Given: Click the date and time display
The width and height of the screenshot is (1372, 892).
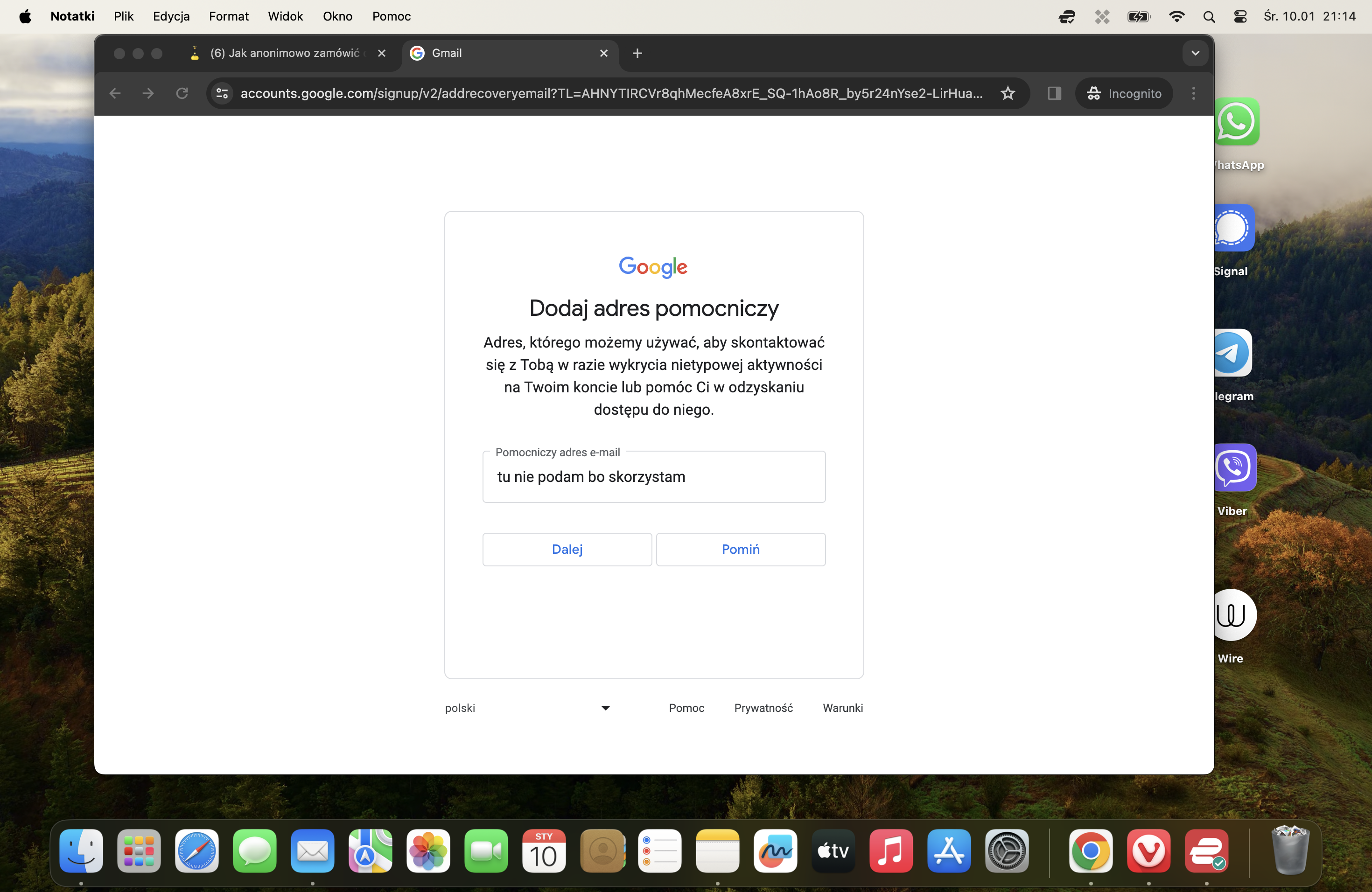Looking at the screenshot, I should pyautogui.click(x=1309, y=16).
